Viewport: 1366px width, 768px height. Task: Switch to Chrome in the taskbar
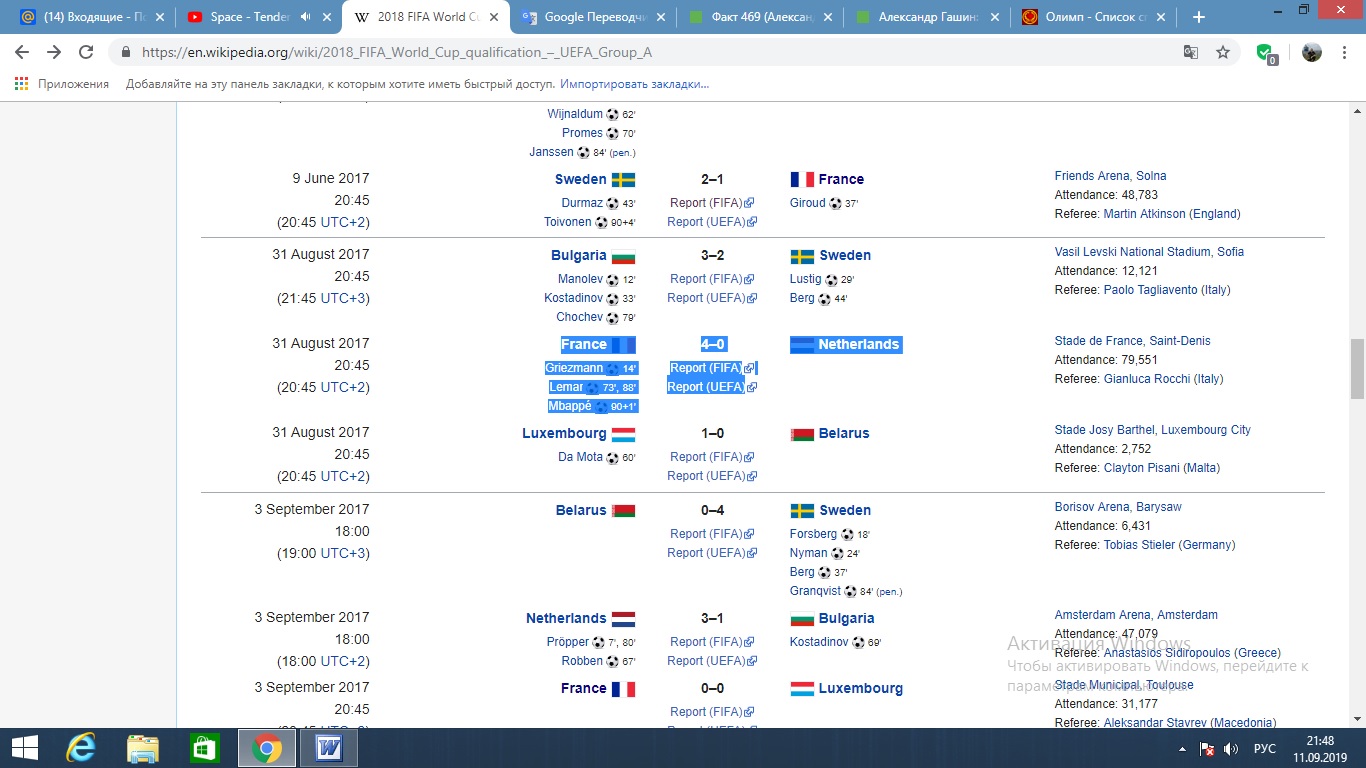click(266, 748)
